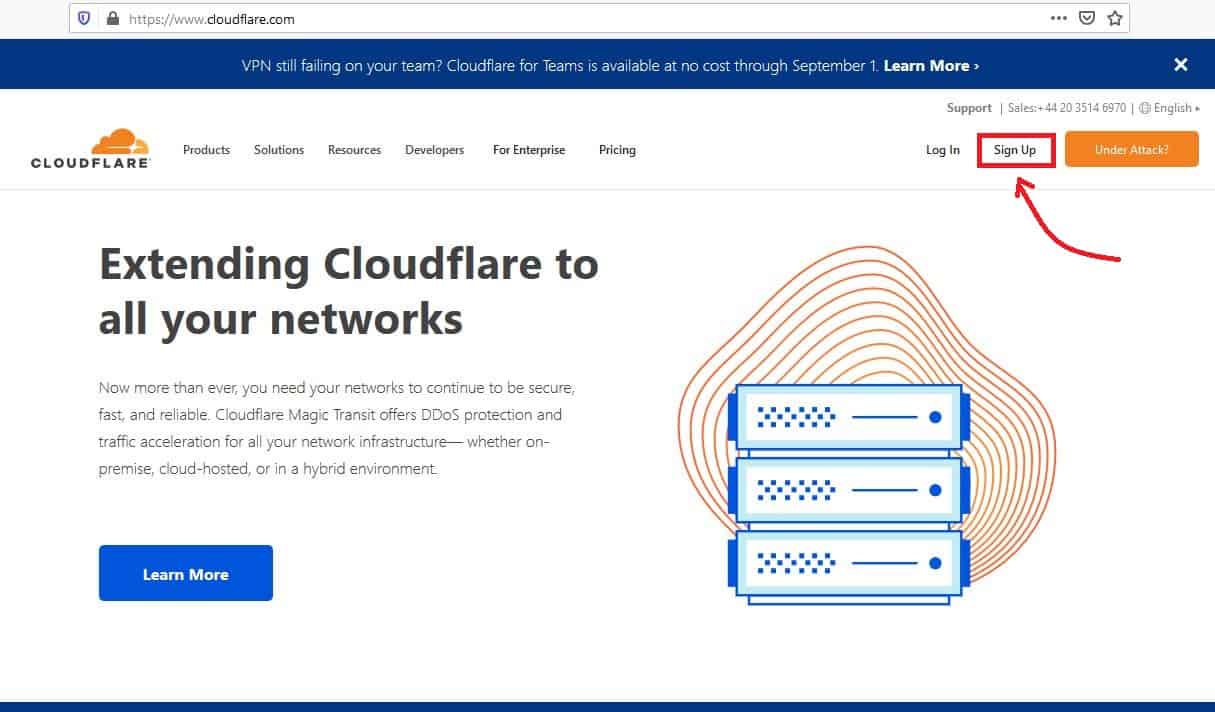Click the Save to Pocket icon
1215x712 pixels.
tap(1087, 18)
